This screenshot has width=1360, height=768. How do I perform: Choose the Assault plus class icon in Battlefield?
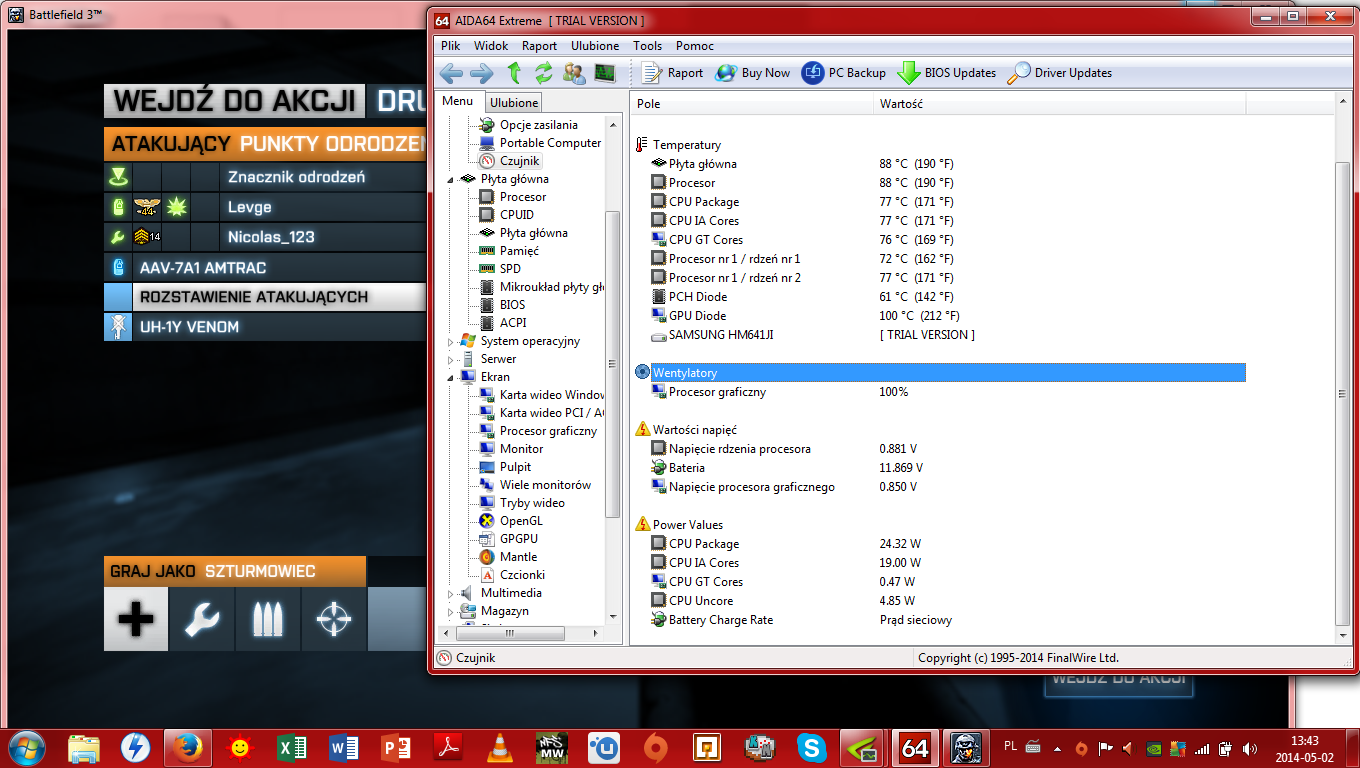(136, 620)
